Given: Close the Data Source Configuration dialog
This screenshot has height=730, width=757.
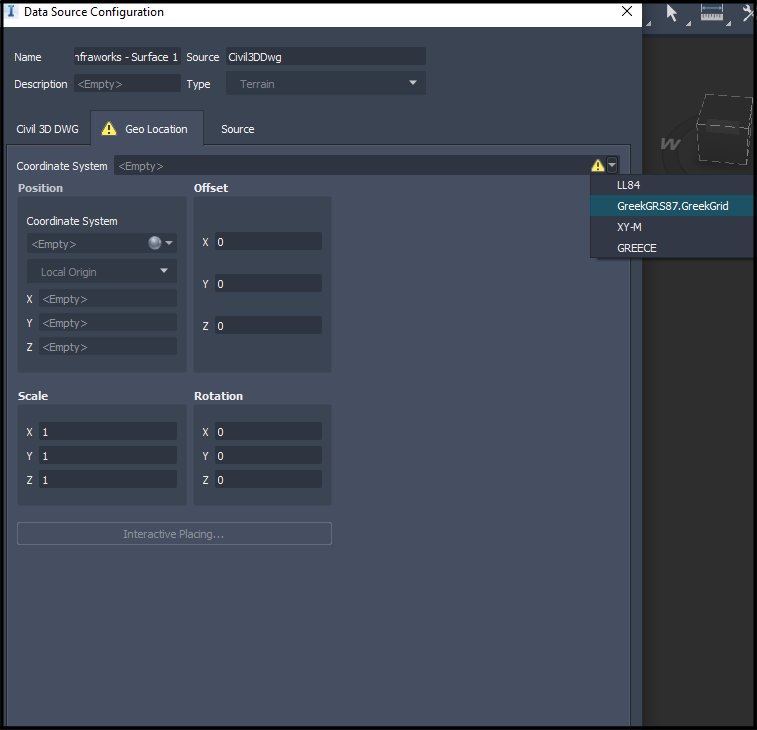Looking at the screenshot, I should coord(627,12).
